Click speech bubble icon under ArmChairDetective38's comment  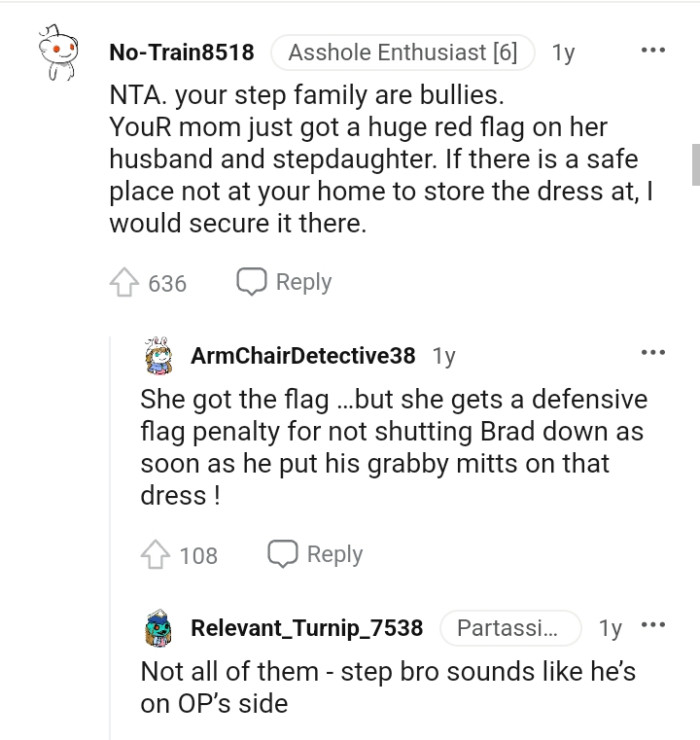pyautogui.click(x=282, y=554)
